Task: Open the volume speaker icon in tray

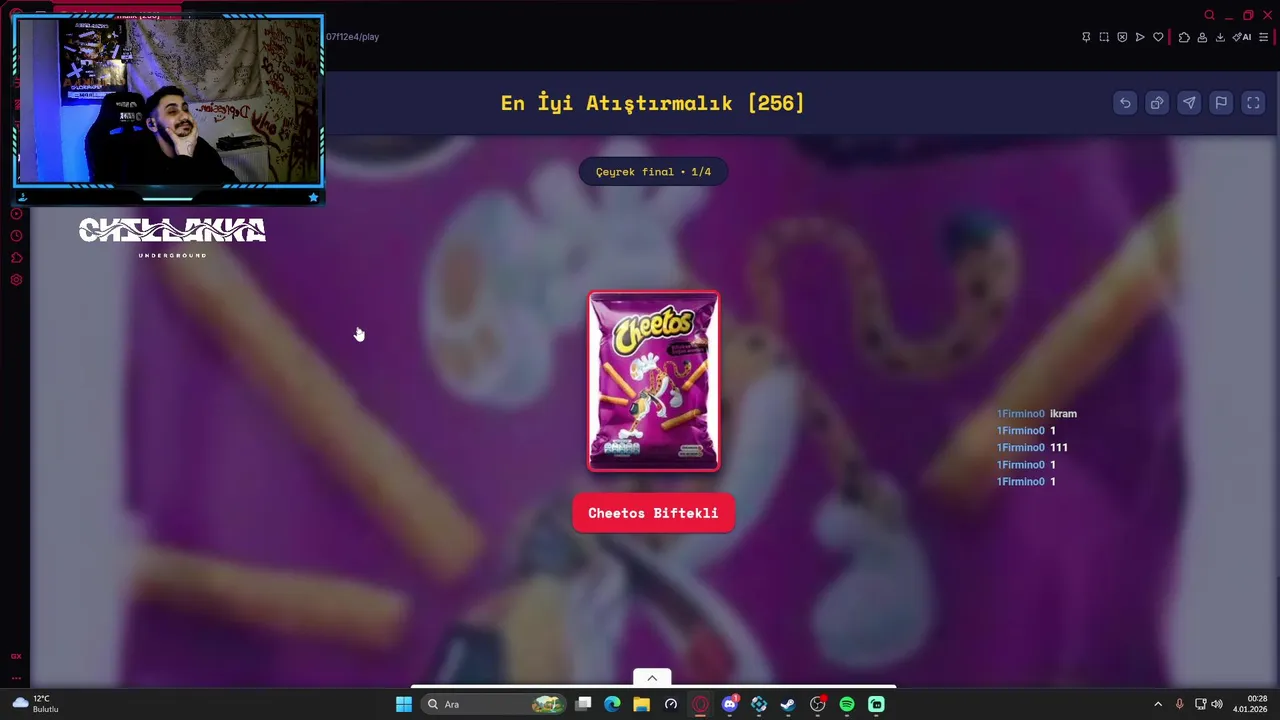Action: pyautogui.click(x=1217, y=704)
